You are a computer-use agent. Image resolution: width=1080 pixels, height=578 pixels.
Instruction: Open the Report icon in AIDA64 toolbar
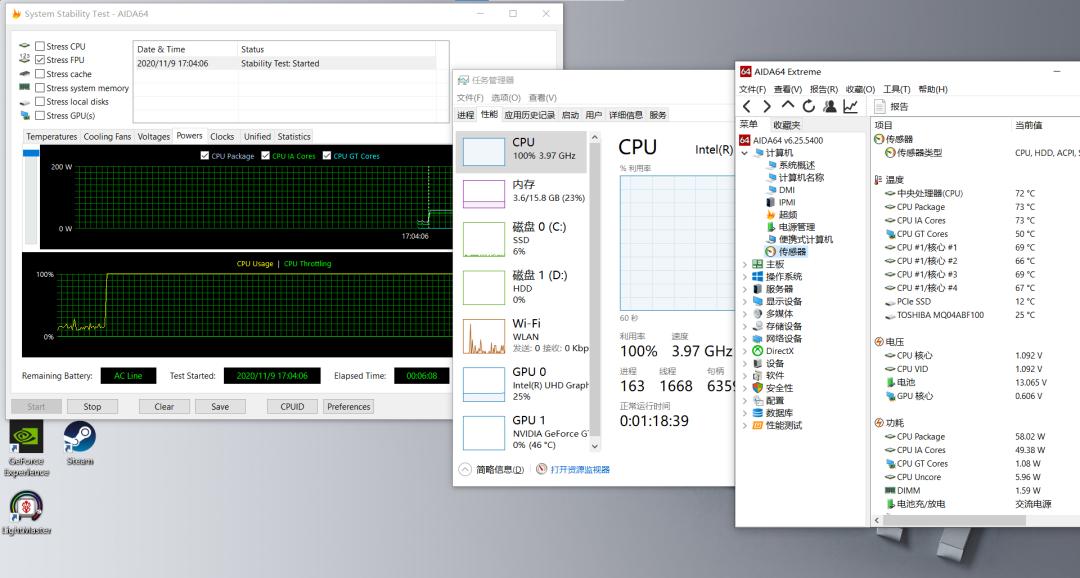pos(881,106)
